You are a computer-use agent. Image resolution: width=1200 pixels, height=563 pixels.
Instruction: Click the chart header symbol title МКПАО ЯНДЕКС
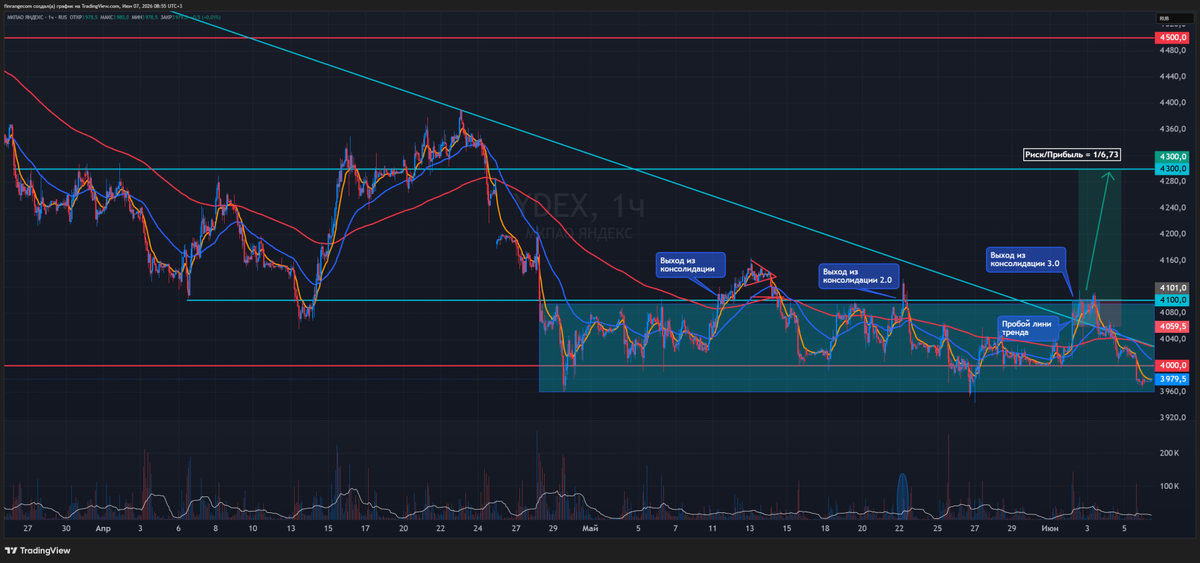pyautogui.click(x=24, y=18)
